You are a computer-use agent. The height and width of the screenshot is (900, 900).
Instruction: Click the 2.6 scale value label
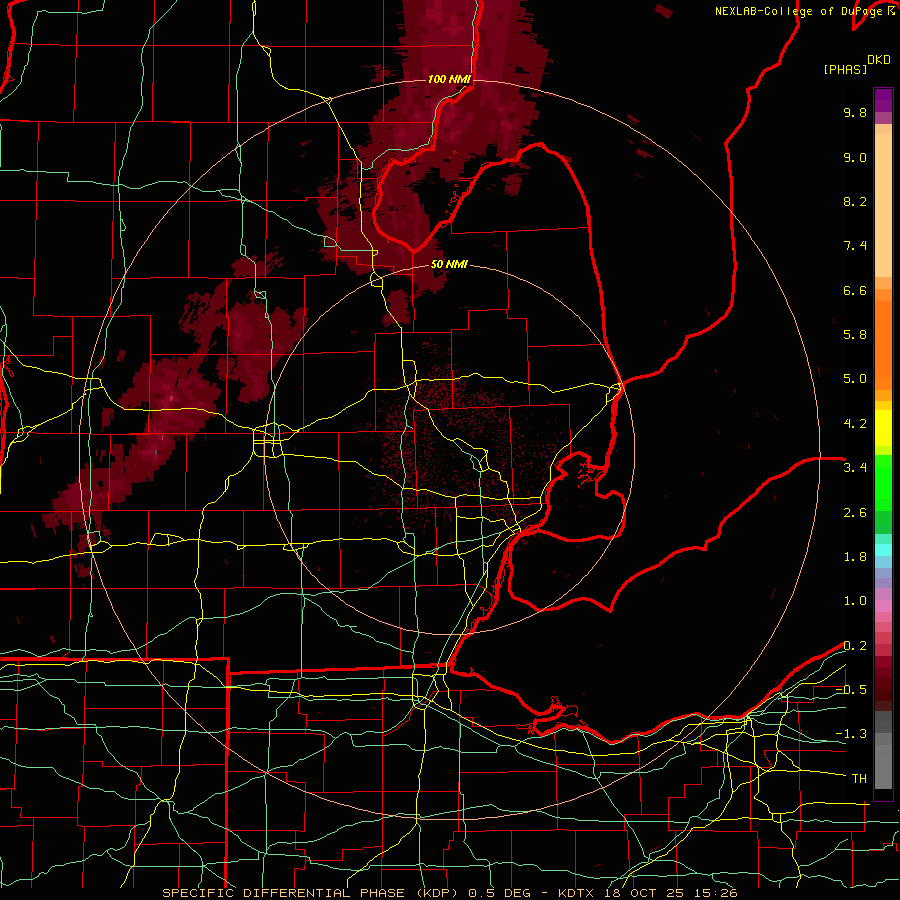pos(855,513)
